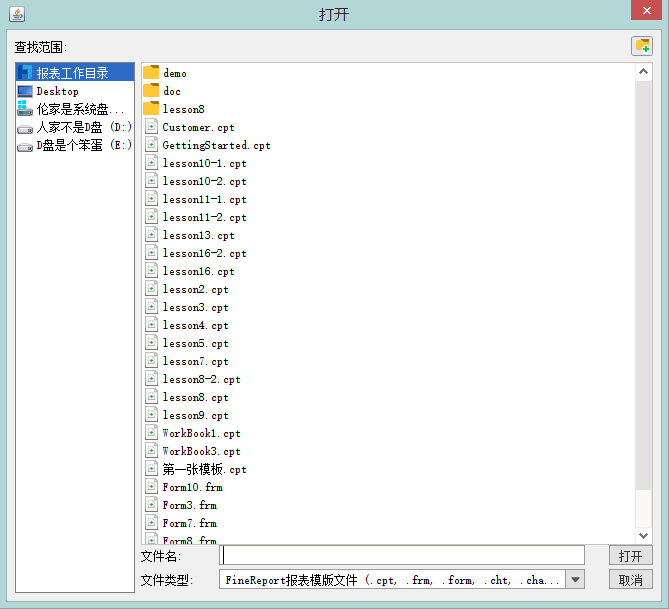Screen dimensions: 669x609
Task: Click the scrollbar down arrow
Action: point(643,535)
